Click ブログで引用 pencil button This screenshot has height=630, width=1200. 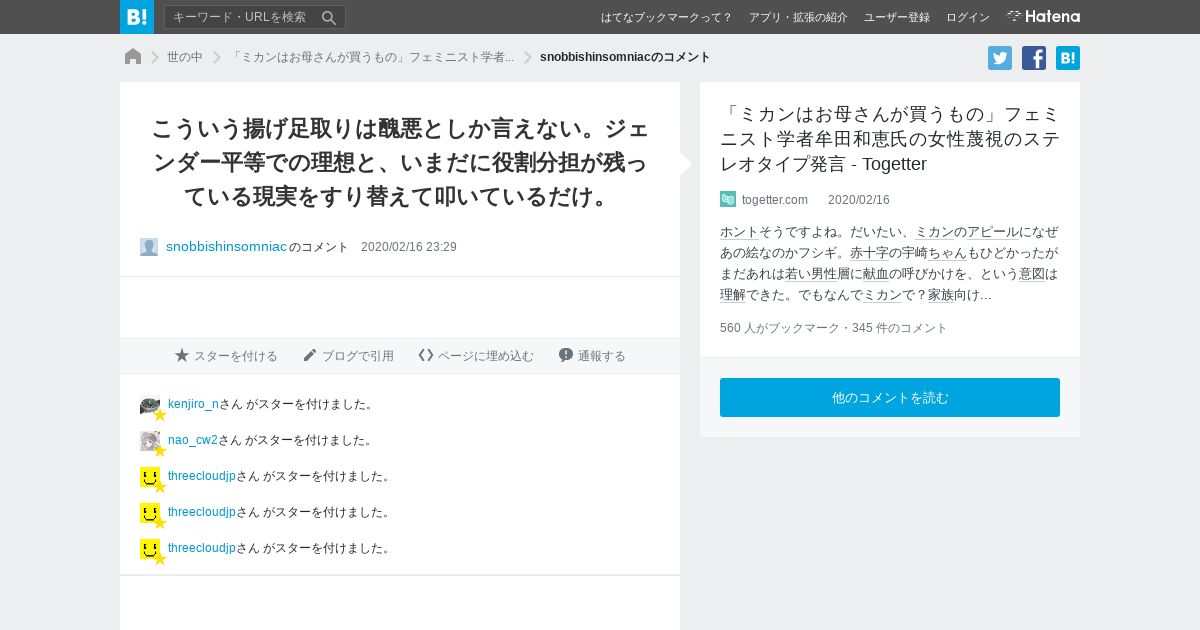coord(348,356)
